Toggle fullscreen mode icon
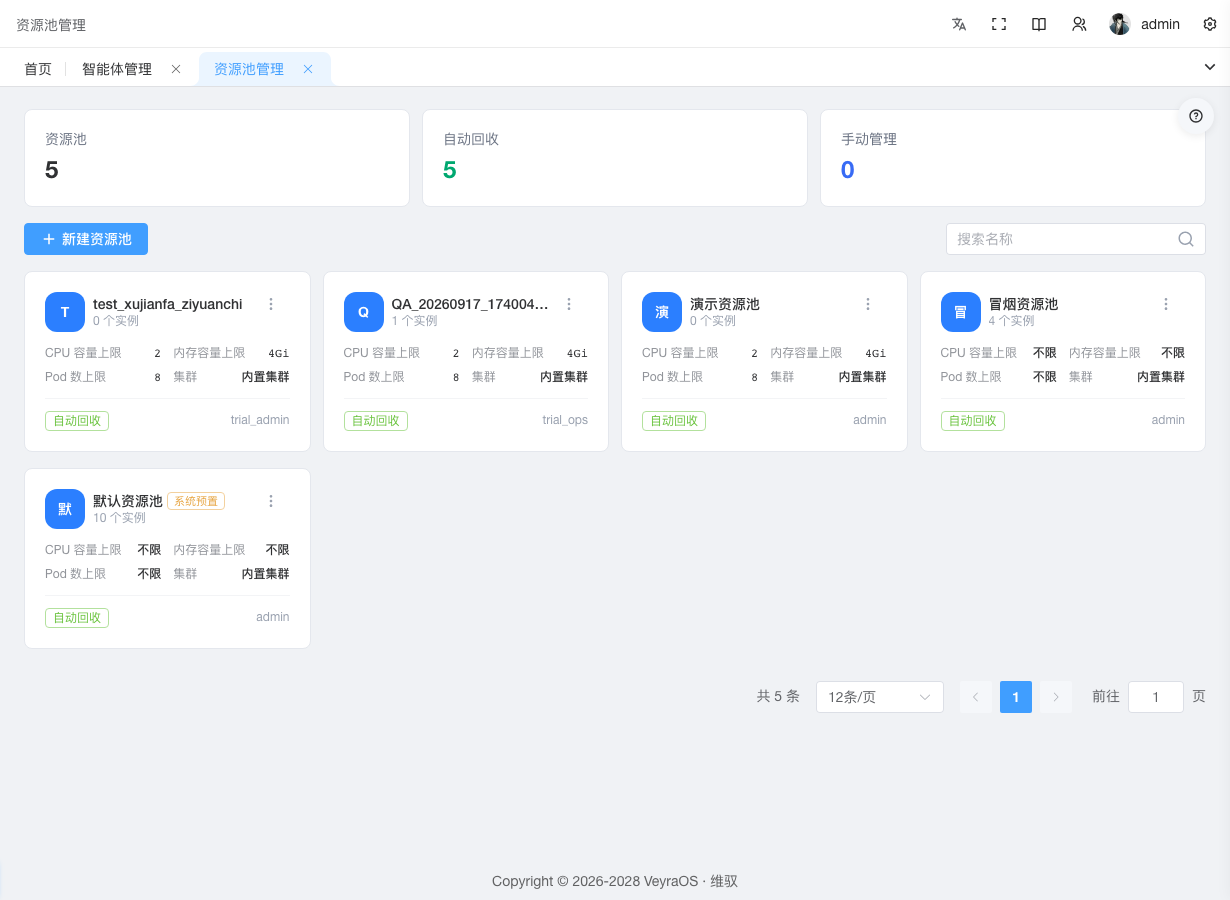The image size is (1230, 900). coord(999,24)
